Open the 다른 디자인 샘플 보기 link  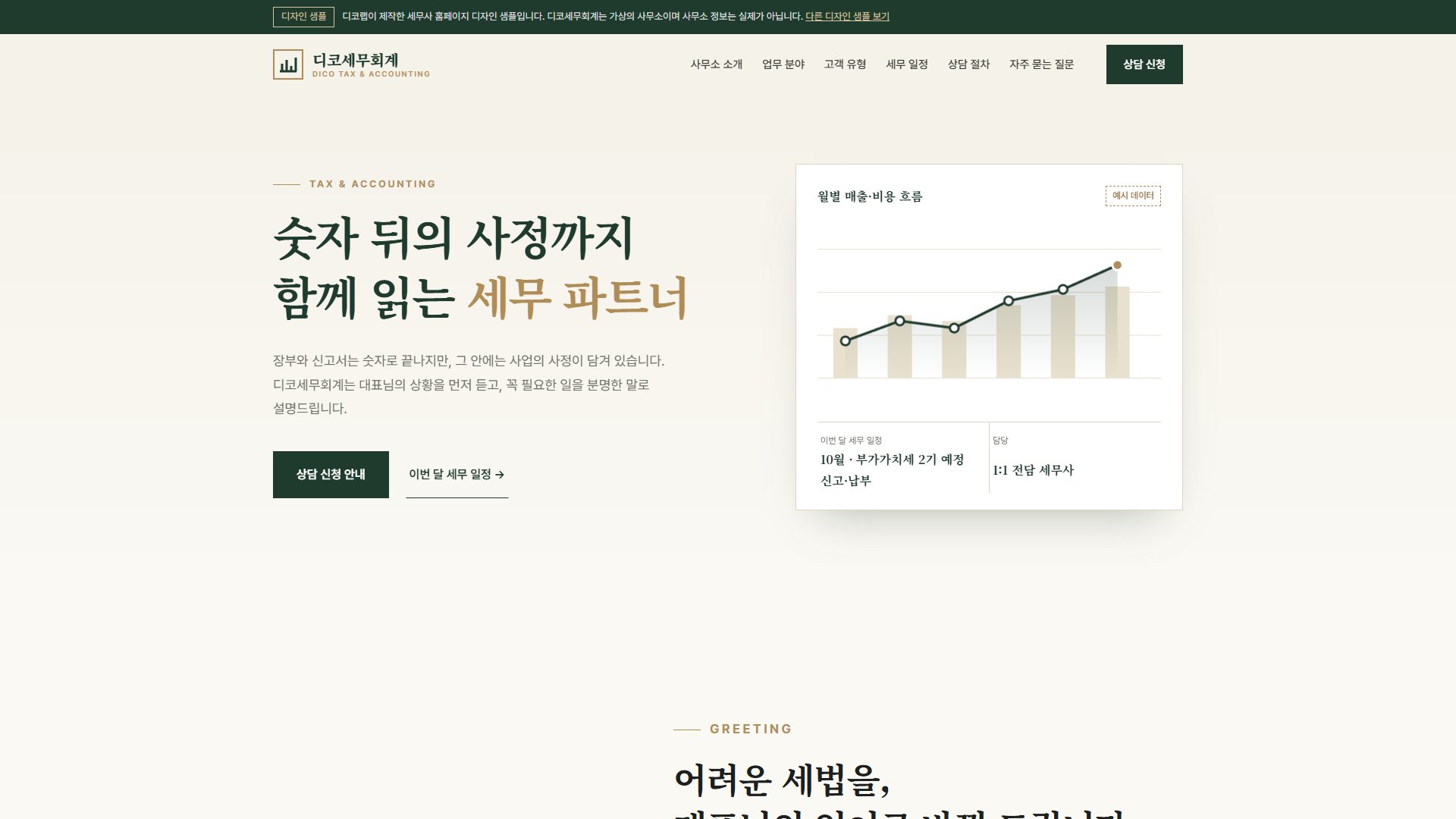(x=847, y=17)
